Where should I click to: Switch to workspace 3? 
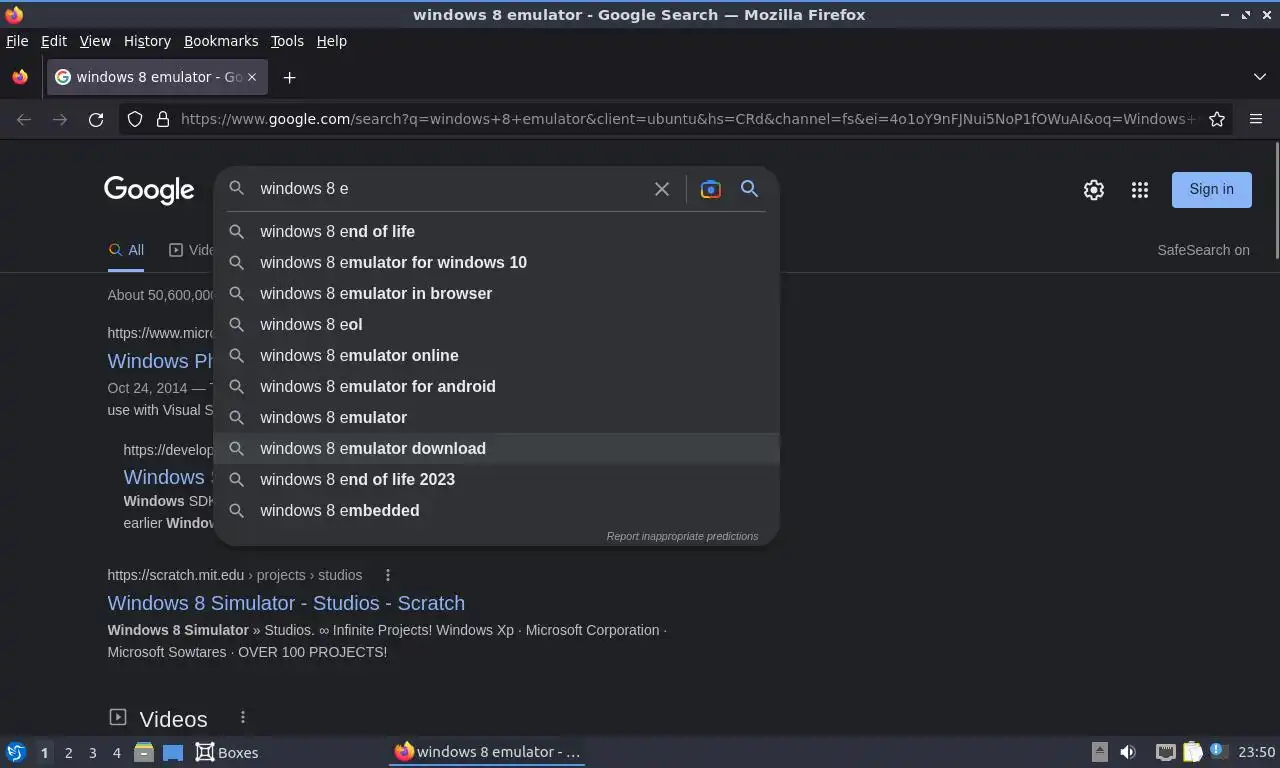92,753
